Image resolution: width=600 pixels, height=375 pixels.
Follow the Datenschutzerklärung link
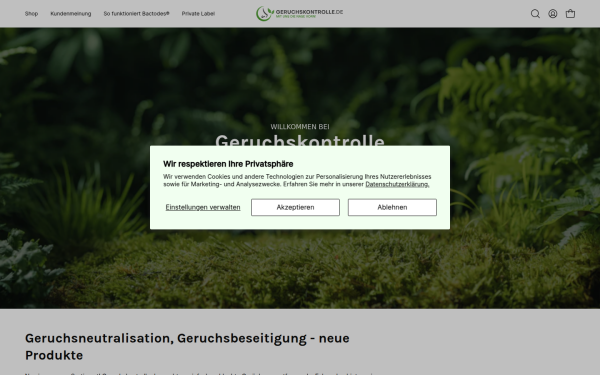pyautogui.click(x=397, y=184)
